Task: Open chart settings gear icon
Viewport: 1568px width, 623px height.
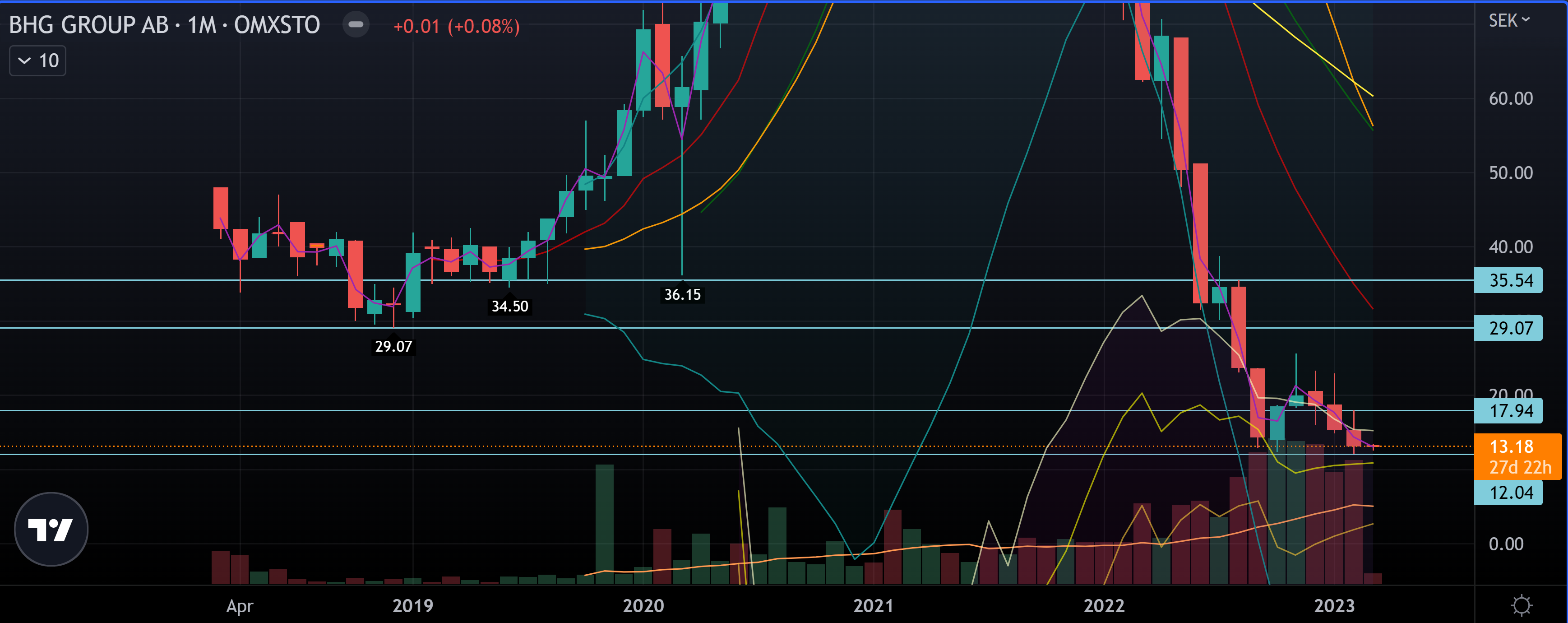Action: point(1521,605)
